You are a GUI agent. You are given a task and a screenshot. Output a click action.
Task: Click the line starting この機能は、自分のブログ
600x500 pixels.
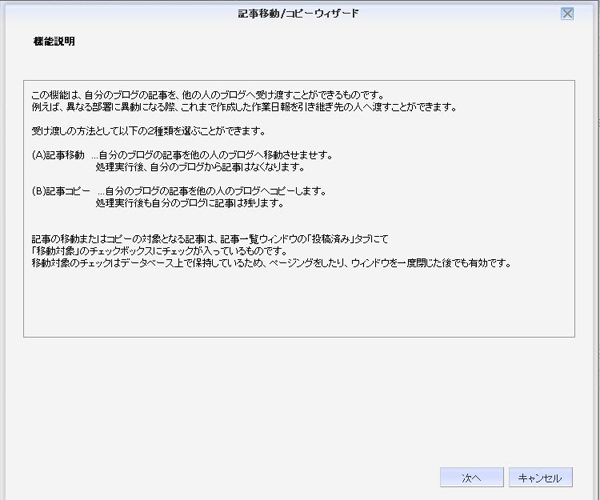[x=208, y=94]
